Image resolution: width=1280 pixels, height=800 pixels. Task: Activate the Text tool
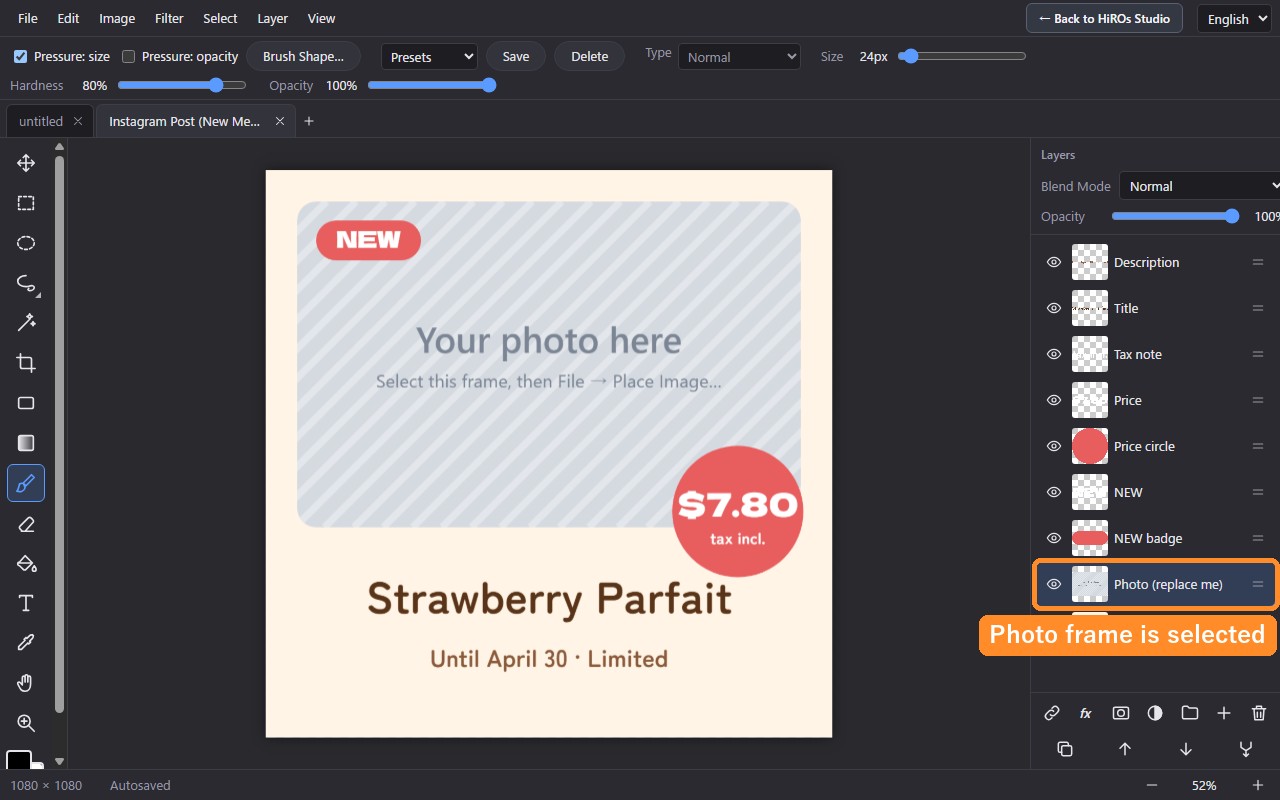pos(26,603)
